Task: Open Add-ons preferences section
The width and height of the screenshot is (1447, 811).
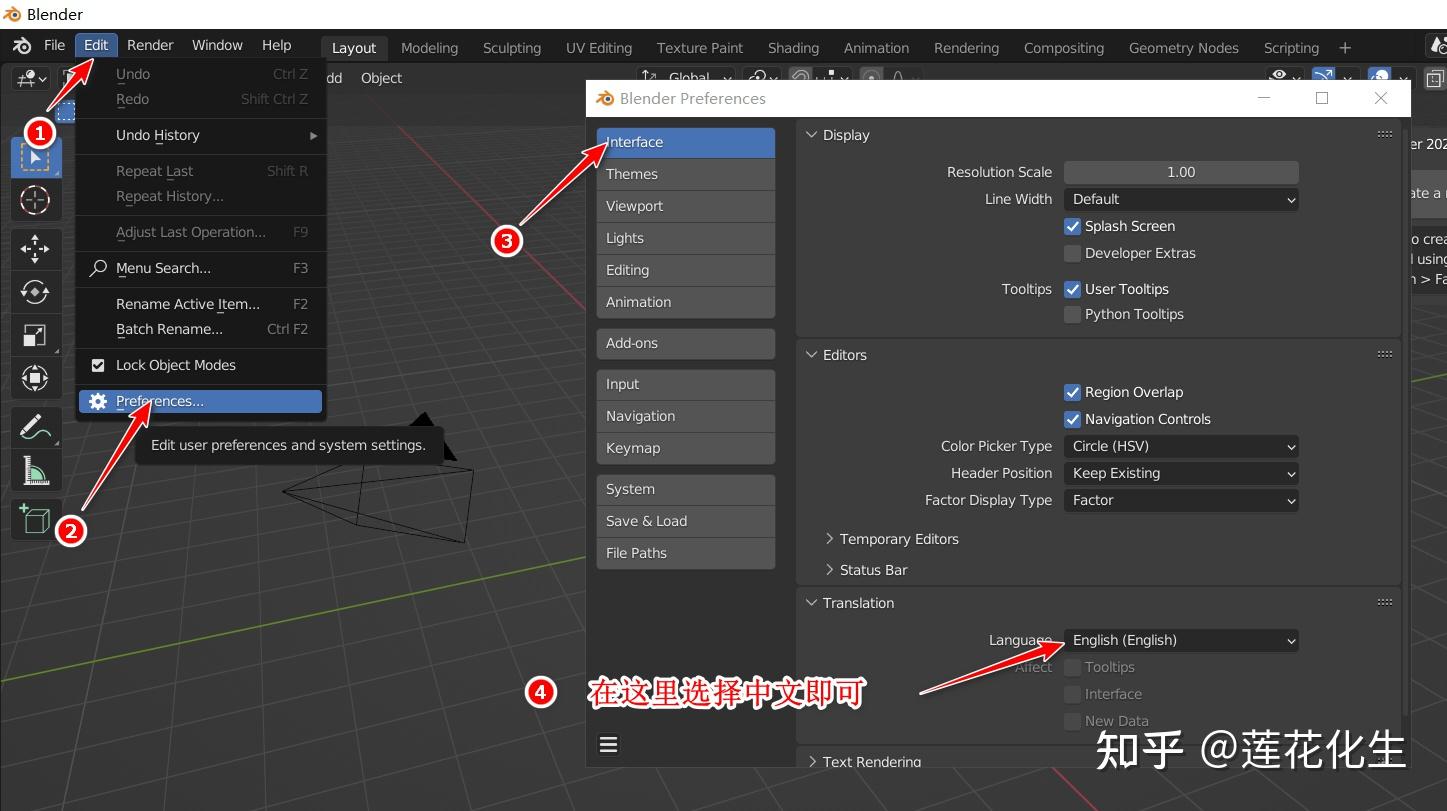Action: (686, 343)
